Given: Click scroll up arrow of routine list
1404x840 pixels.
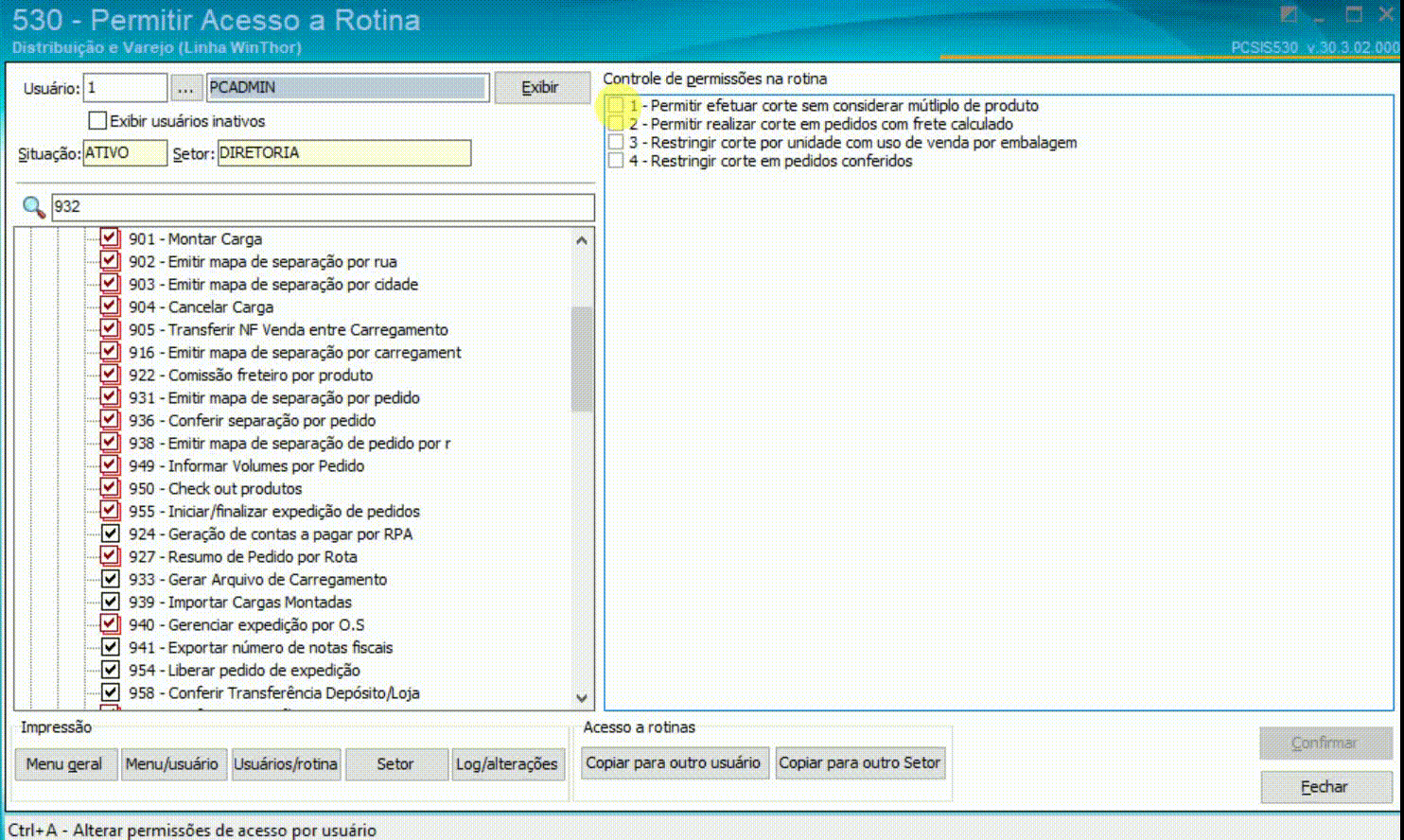Looking at the screenshot, I should (582, 240).
